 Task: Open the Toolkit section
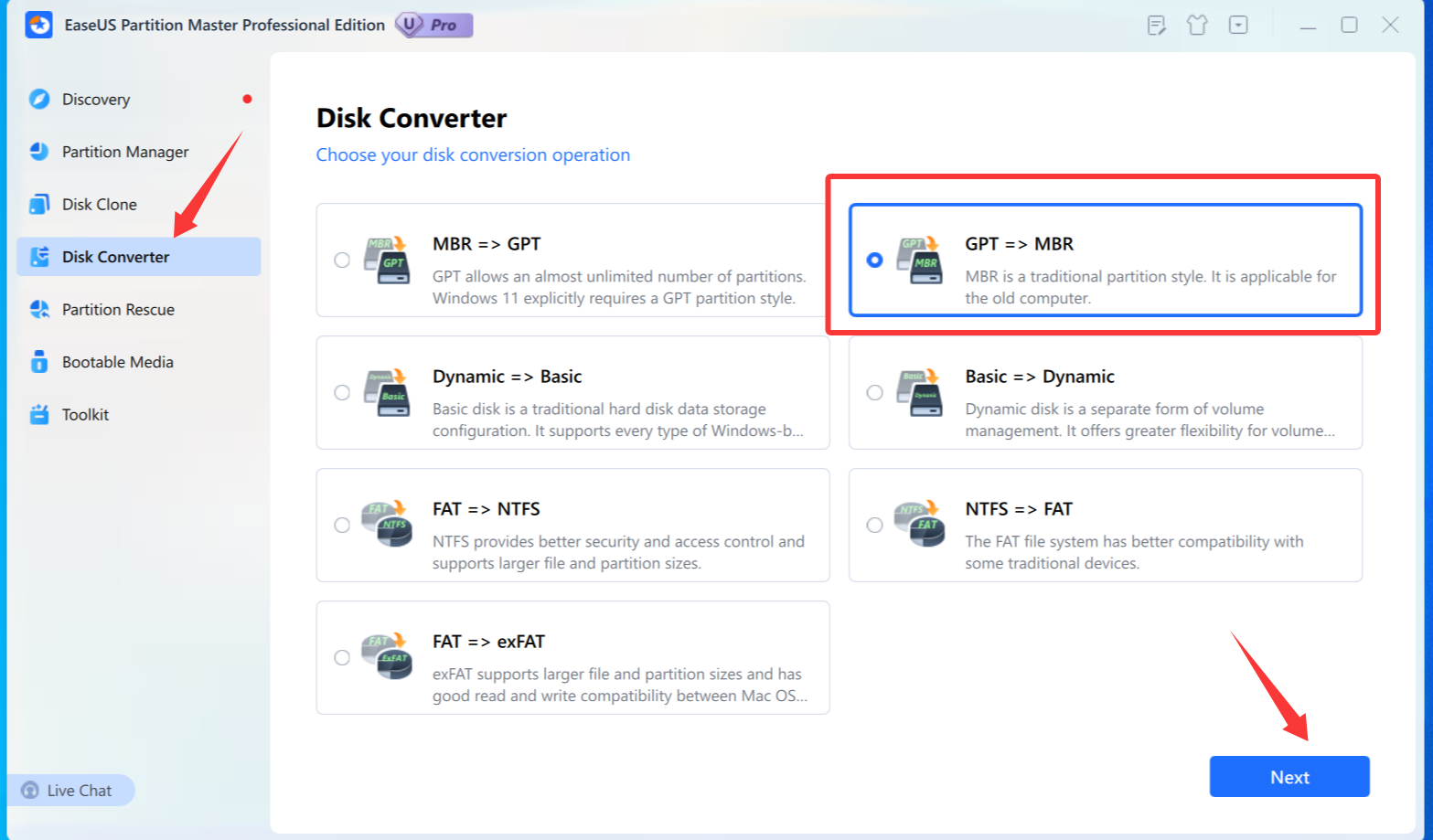point(139,414)
